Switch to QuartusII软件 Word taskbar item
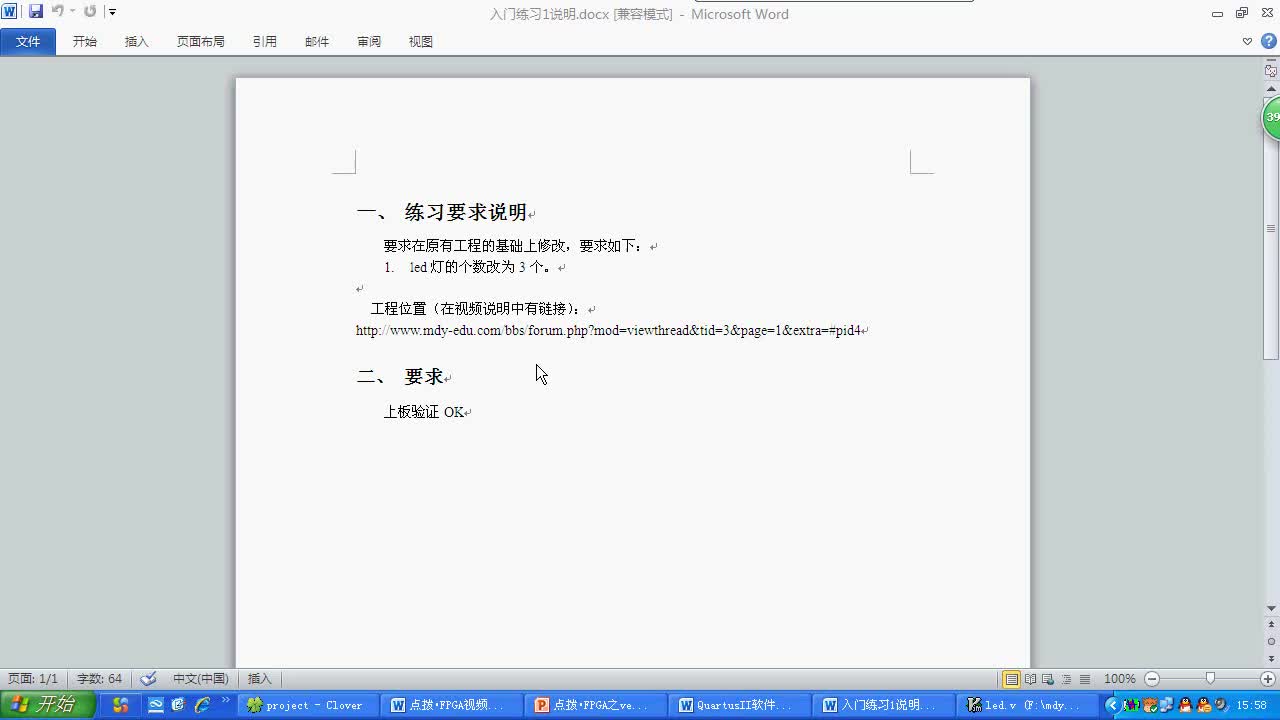Image resolution: width=1280 pixels, height=720 pixels. coord(742,705)
